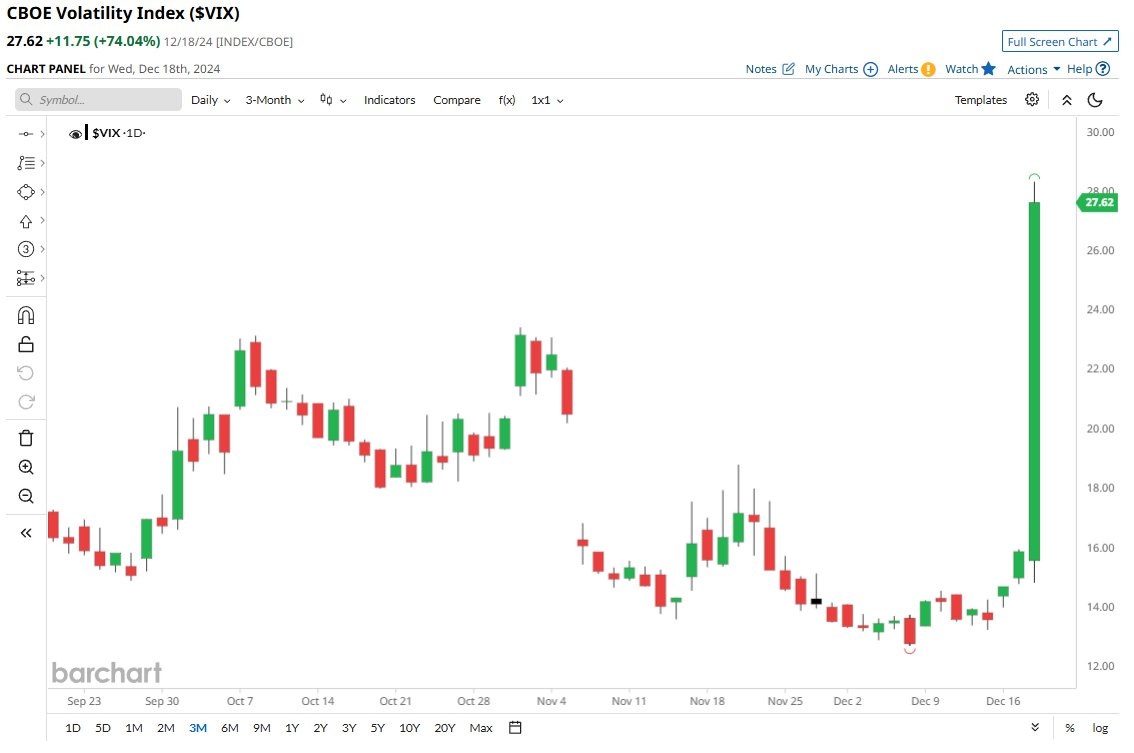
Task: Select the 5Y time range
Action: (378, 728)
